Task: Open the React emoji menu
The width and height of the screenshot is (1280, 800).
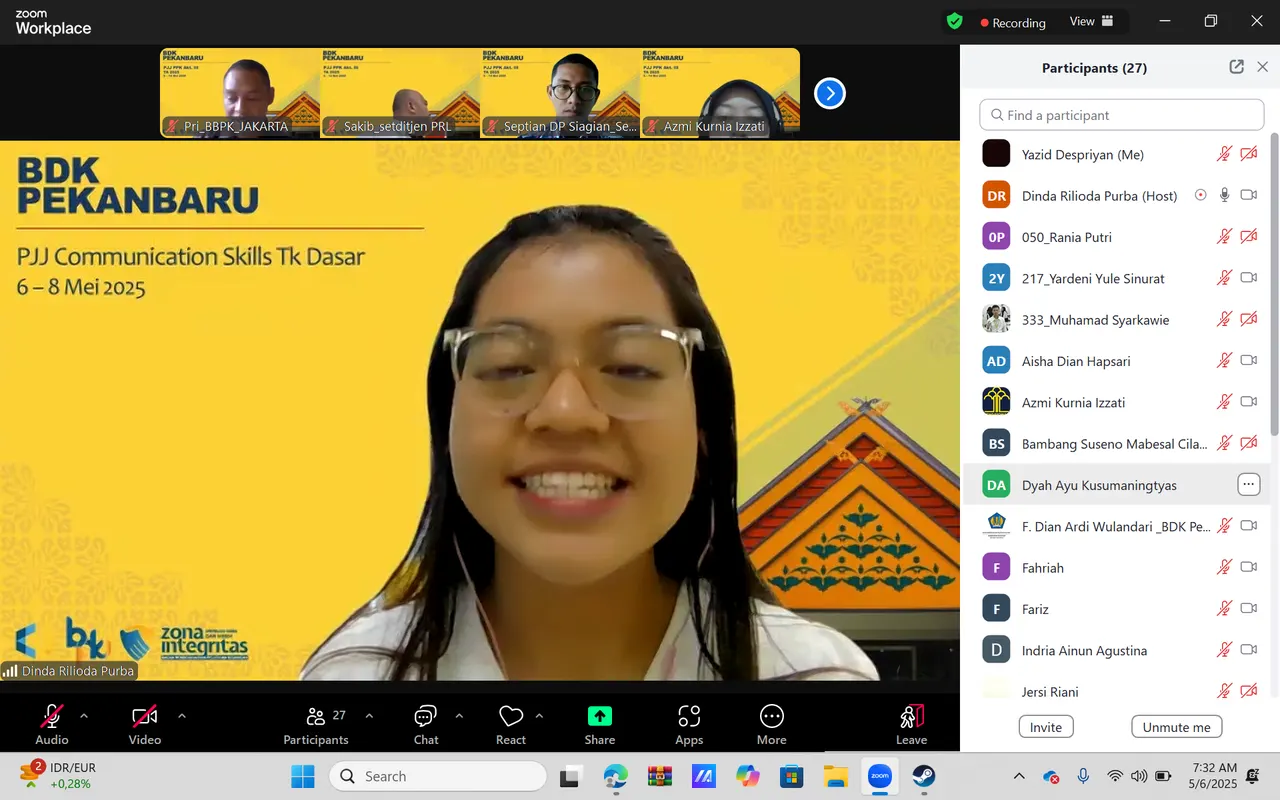Action: [x=511, y=716]
